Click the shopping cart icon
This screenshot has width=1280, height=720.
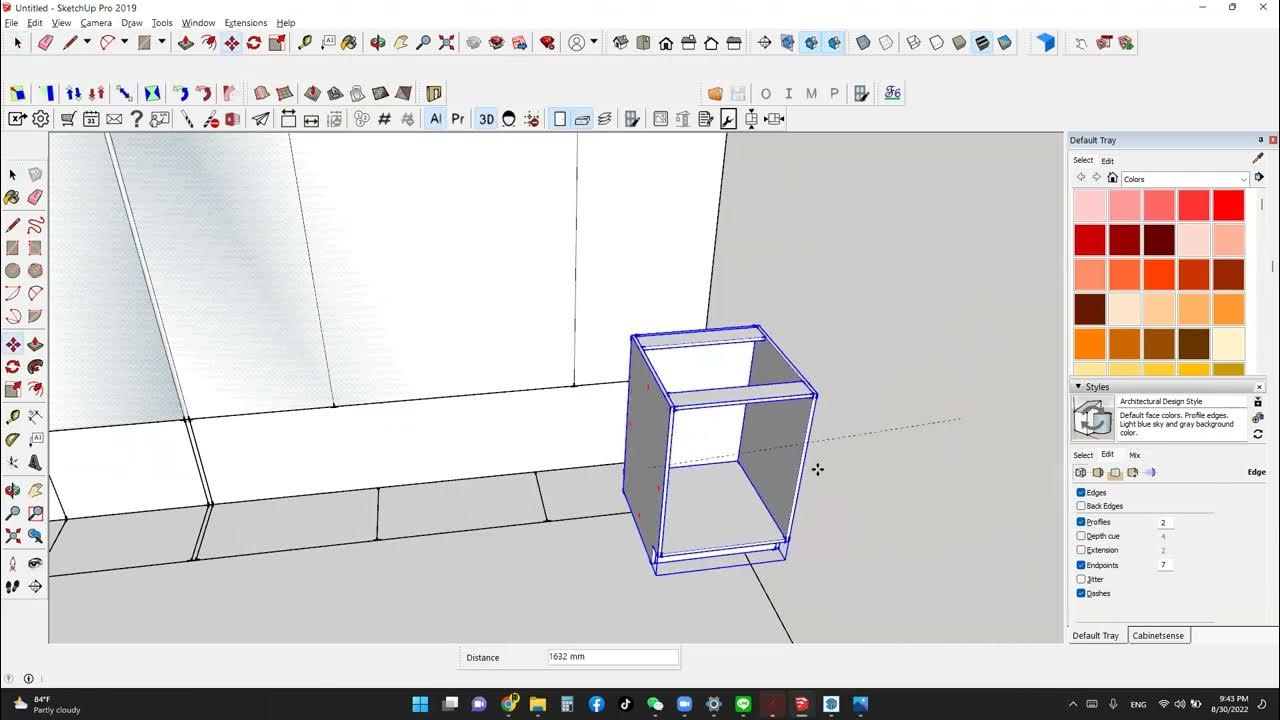click(68, 119)
